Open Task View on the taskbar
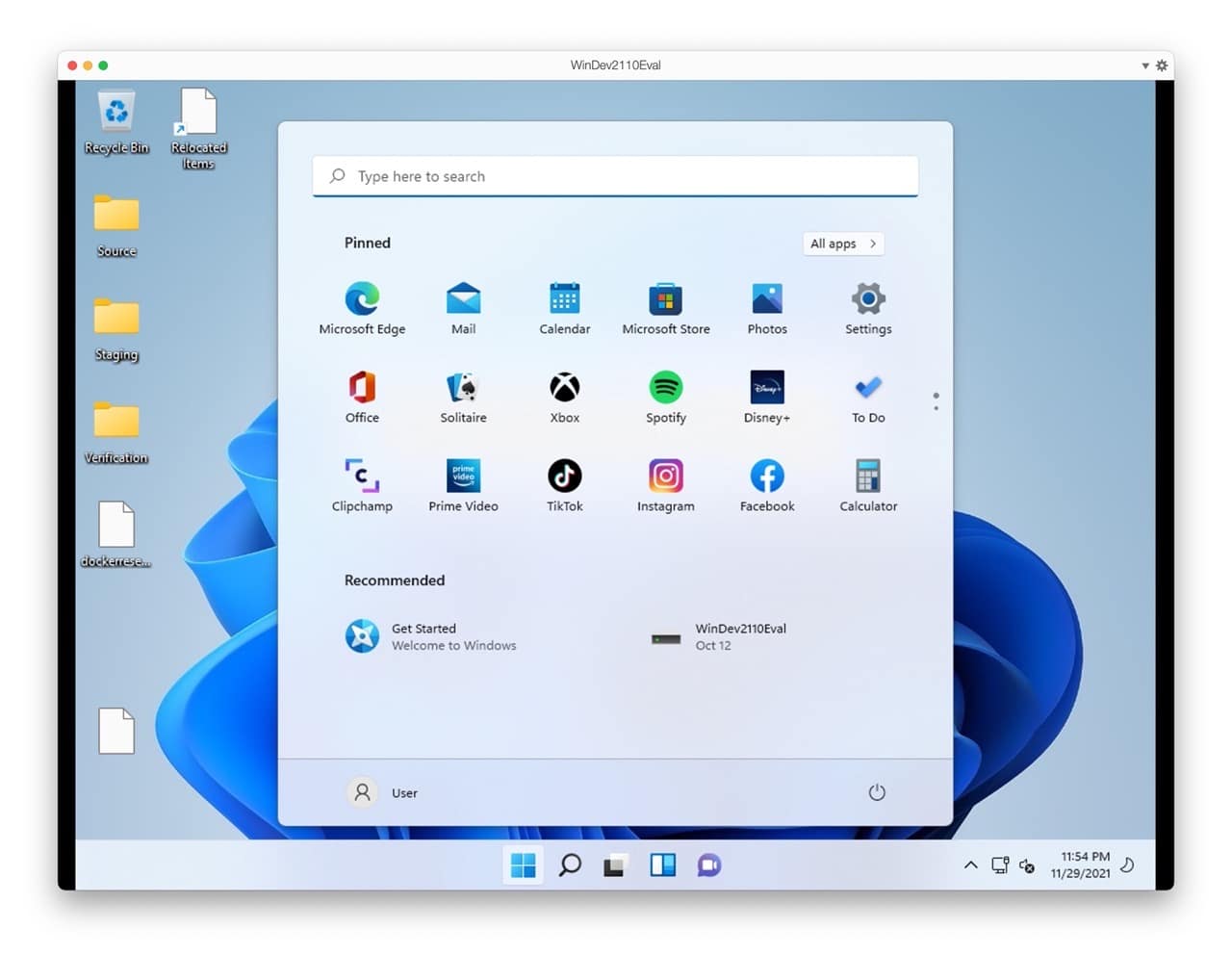1232x955 pixels. [x=616, y=865]
